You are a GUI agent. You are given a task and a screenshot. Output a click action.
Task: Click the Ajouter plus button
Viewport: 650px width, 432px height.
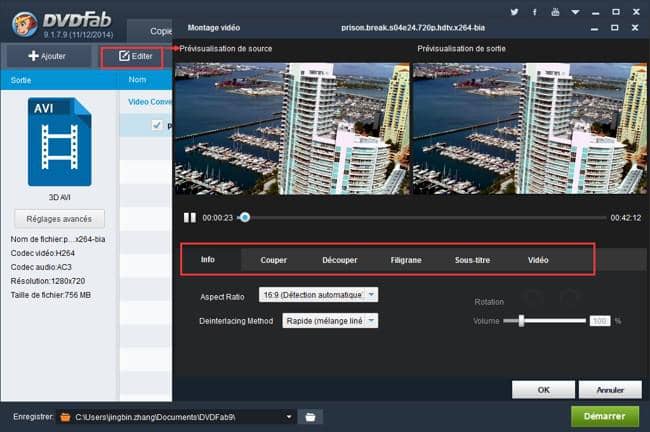tap(47, 56)
